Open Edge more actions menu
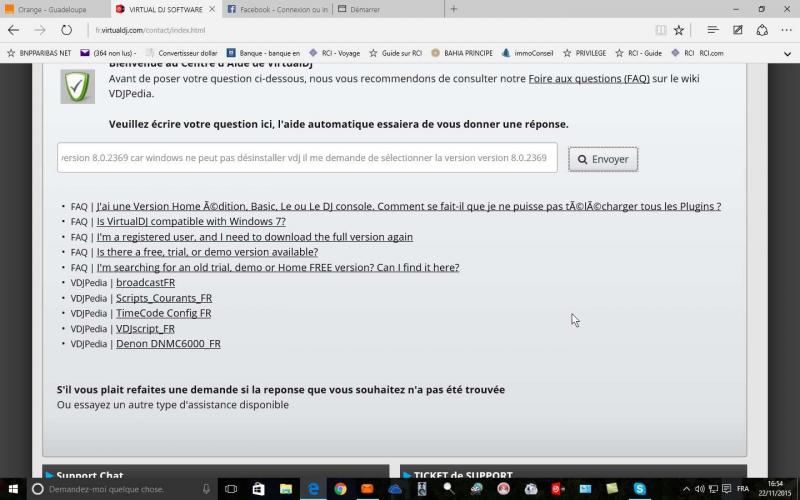 coord(786,30)
